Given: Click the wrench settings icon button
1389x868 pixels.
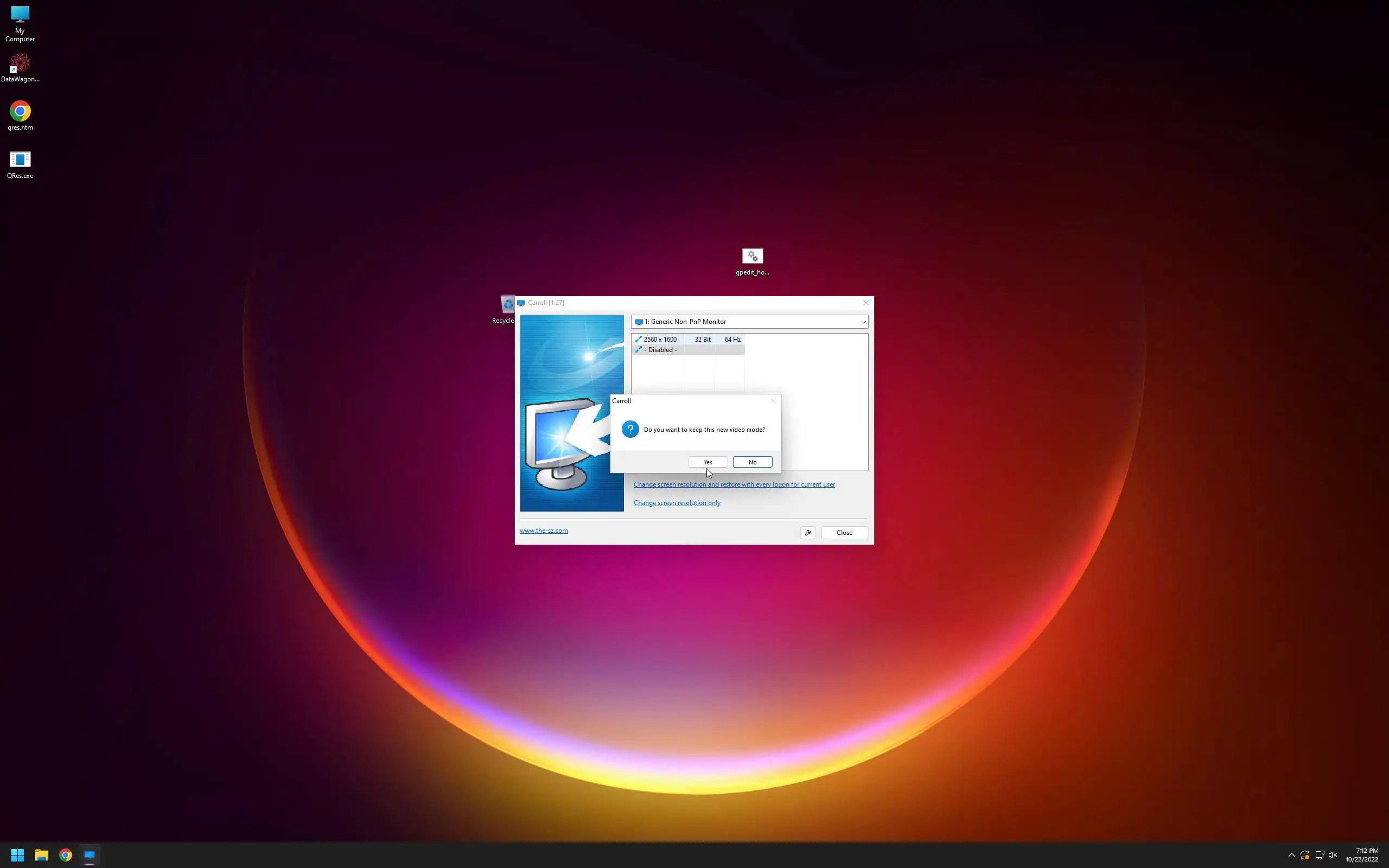Looking at the screenshot, I should 807,533.
